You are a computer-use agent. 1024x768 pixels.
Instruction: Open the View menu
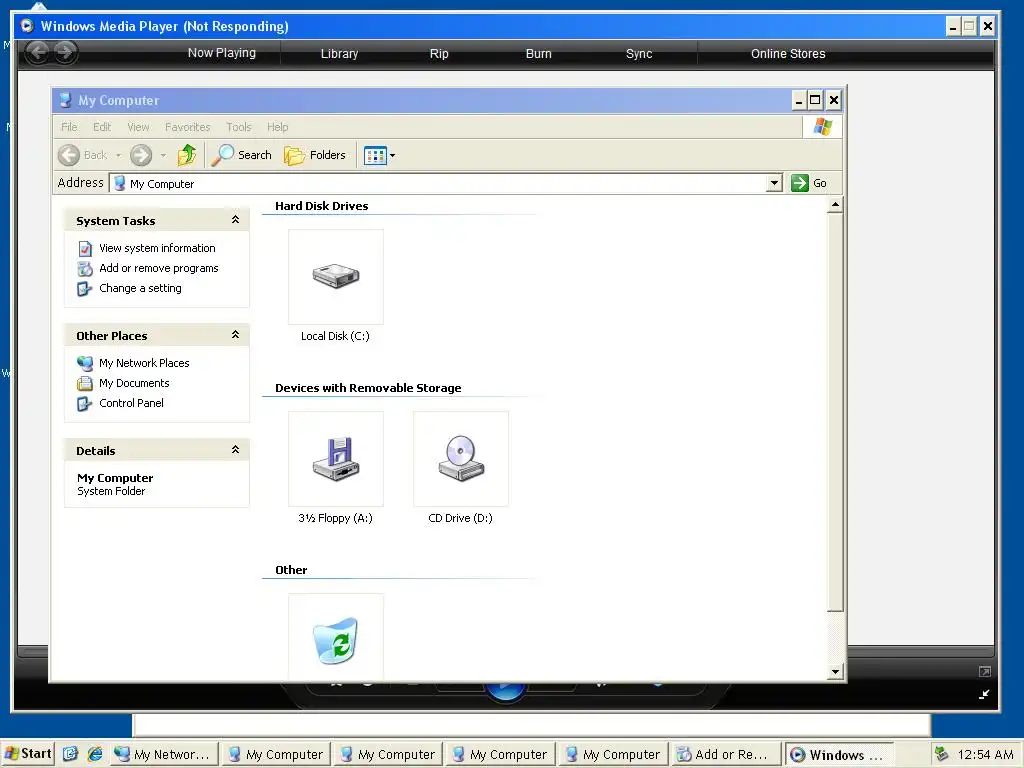coord(138,127)
